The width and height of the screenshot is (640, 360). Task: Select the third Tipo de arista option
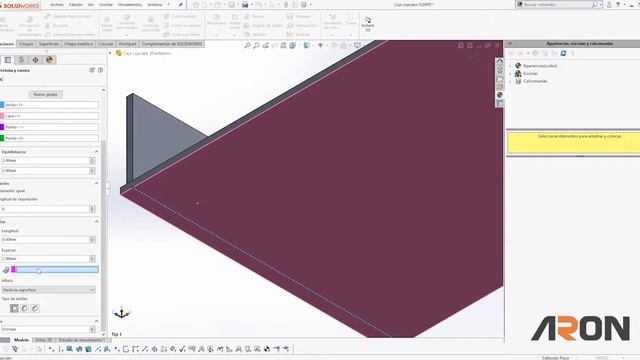tap(35, 308)
